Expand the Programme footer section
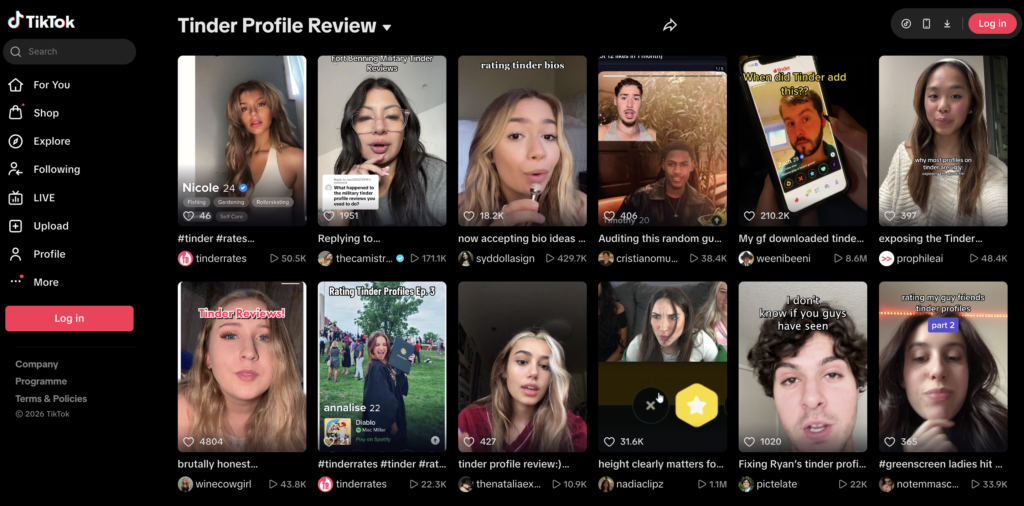Viewport: 1024px width, 506px height. 41,381
